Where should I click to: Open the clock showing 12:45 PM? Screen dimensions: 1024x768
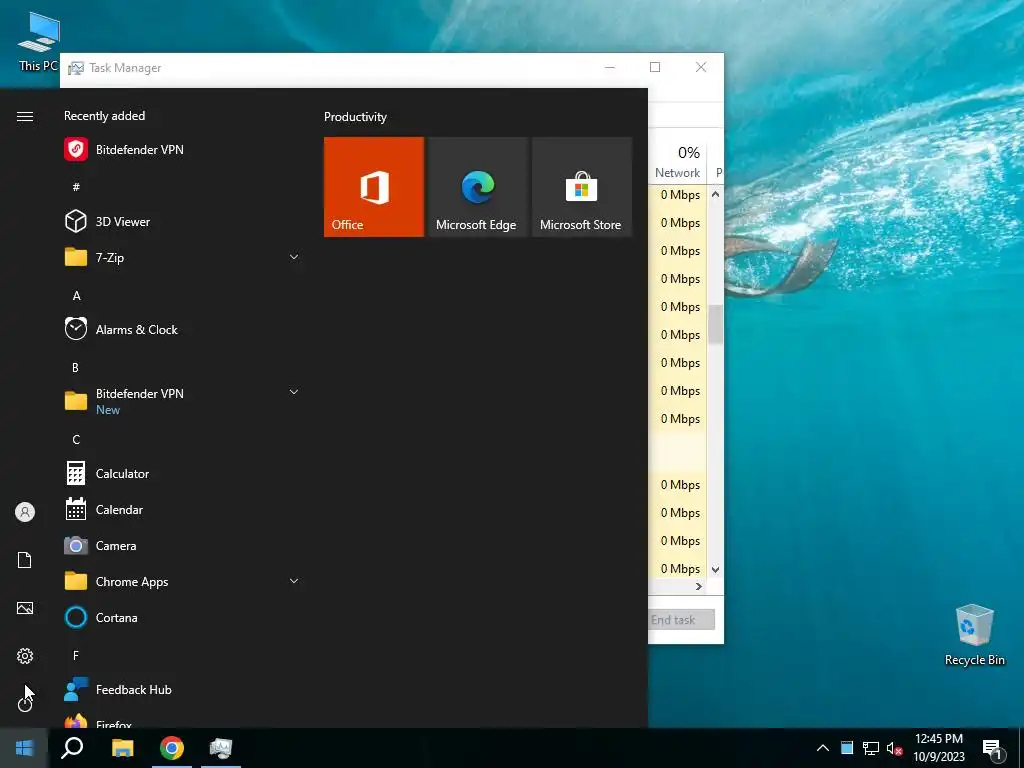click(x=938, y=748)
